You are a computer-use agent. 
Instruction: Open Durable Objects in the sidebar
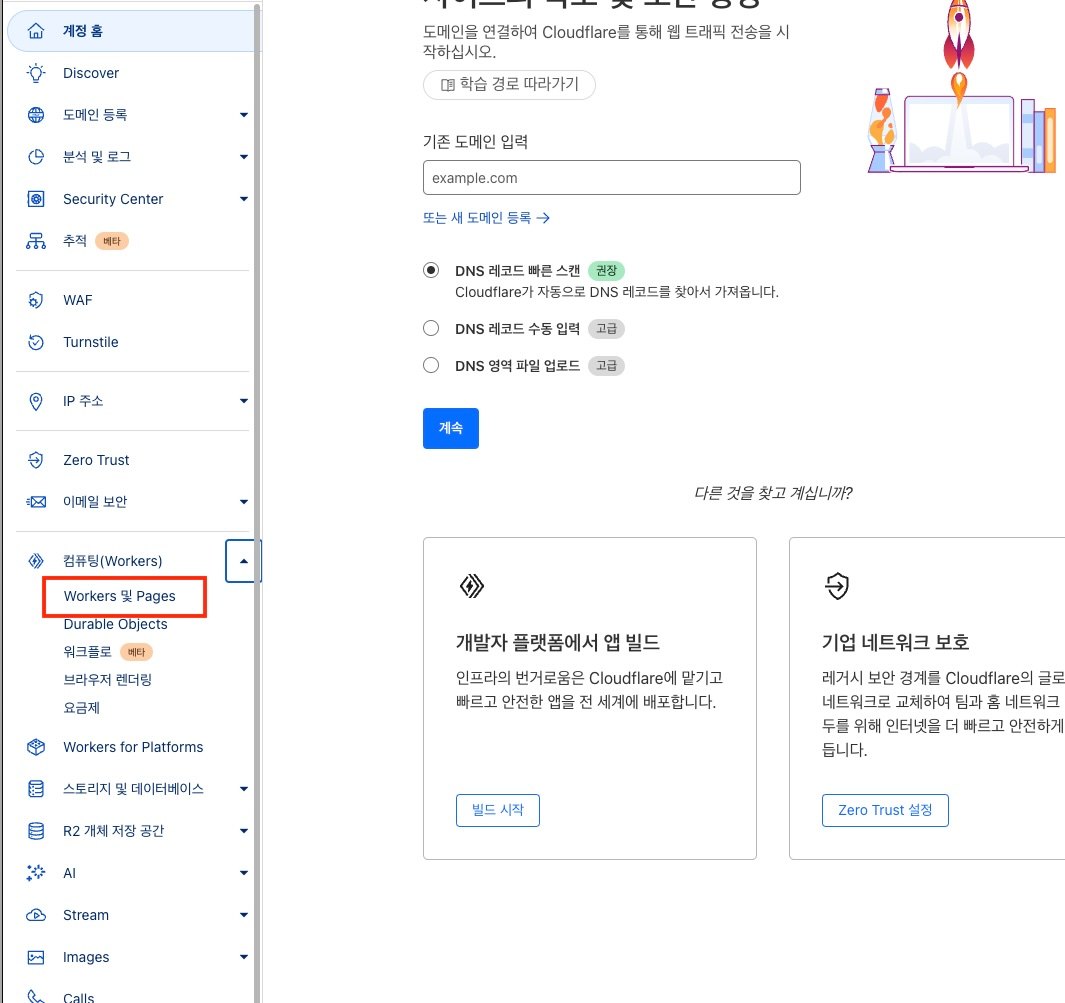pyautogui.click(x=115, y=624)
